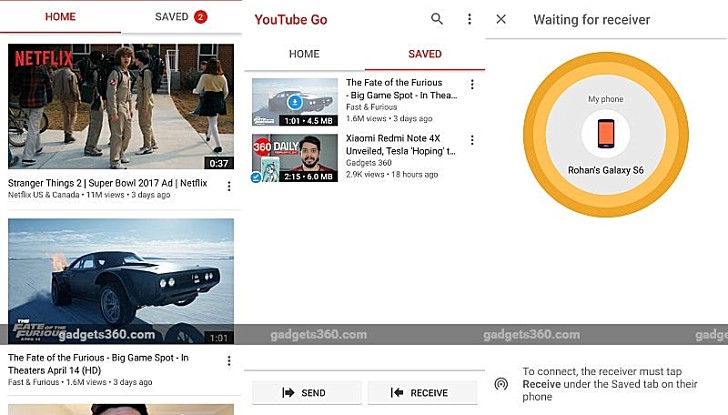Open options for Xiaomi Redmi Note 4X video

point(473,140)
